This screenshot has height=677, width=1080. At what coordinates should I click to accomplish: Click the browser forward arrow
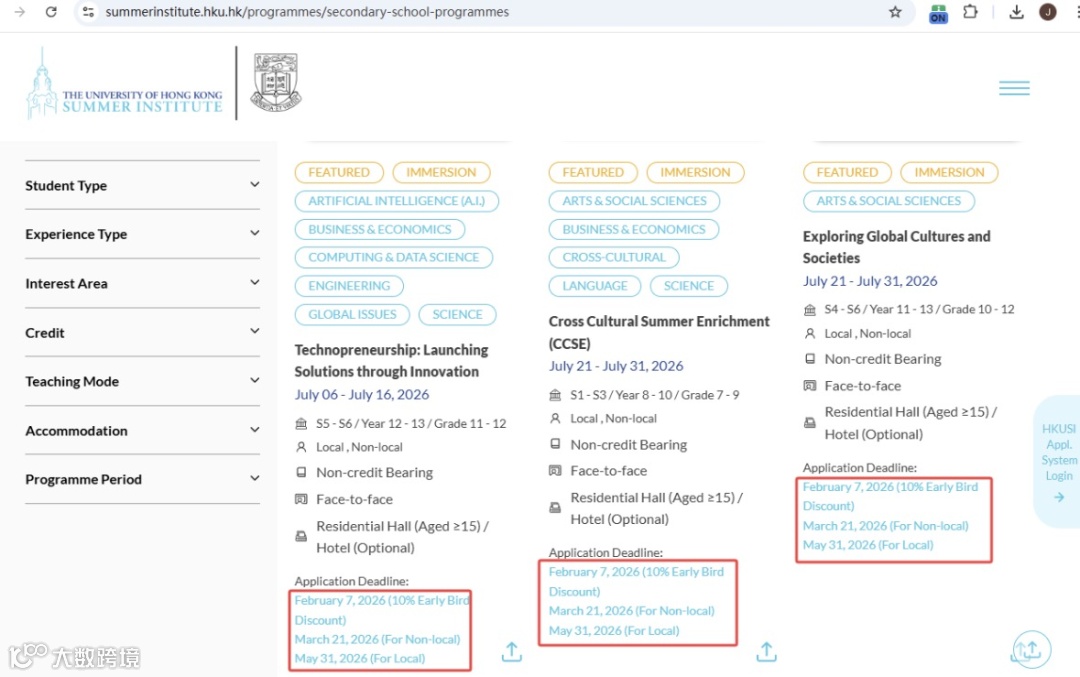pos(19,12)
